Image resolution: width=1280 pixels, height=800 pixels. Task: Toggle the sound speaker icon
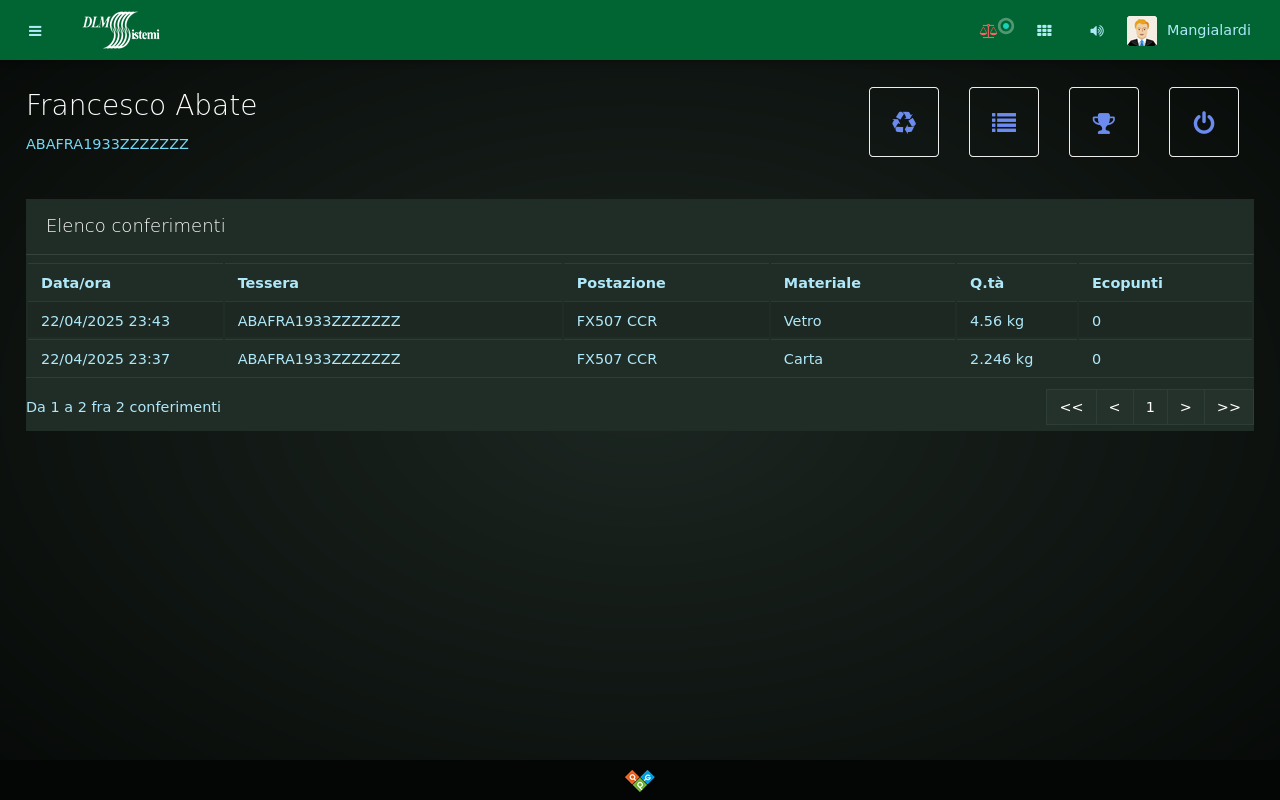(1097, 31)
